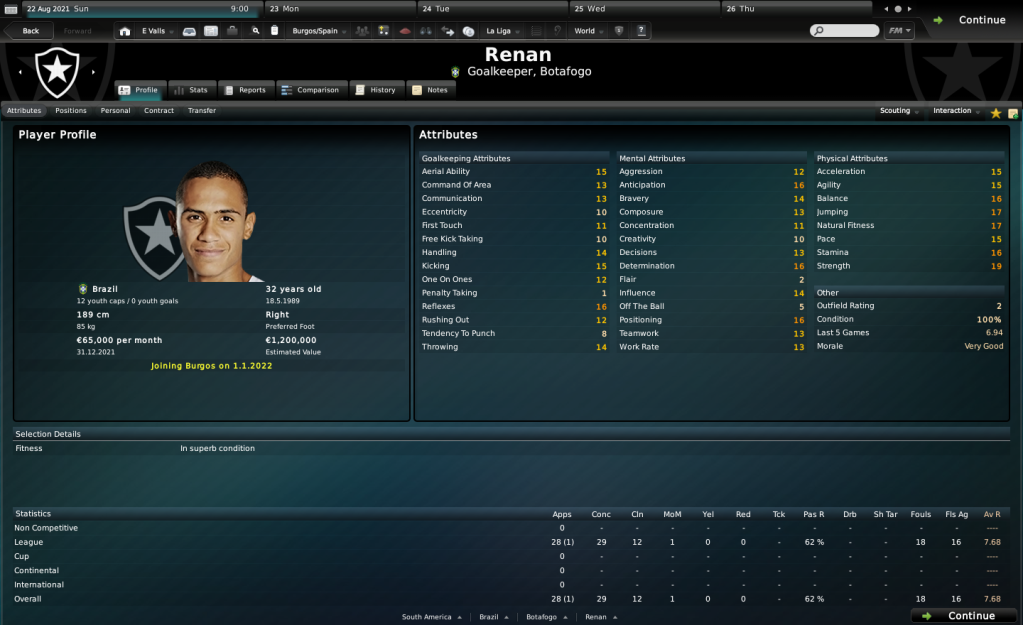Click Continue button at bottom right
Screen dimensions: 1023x625
964,616
